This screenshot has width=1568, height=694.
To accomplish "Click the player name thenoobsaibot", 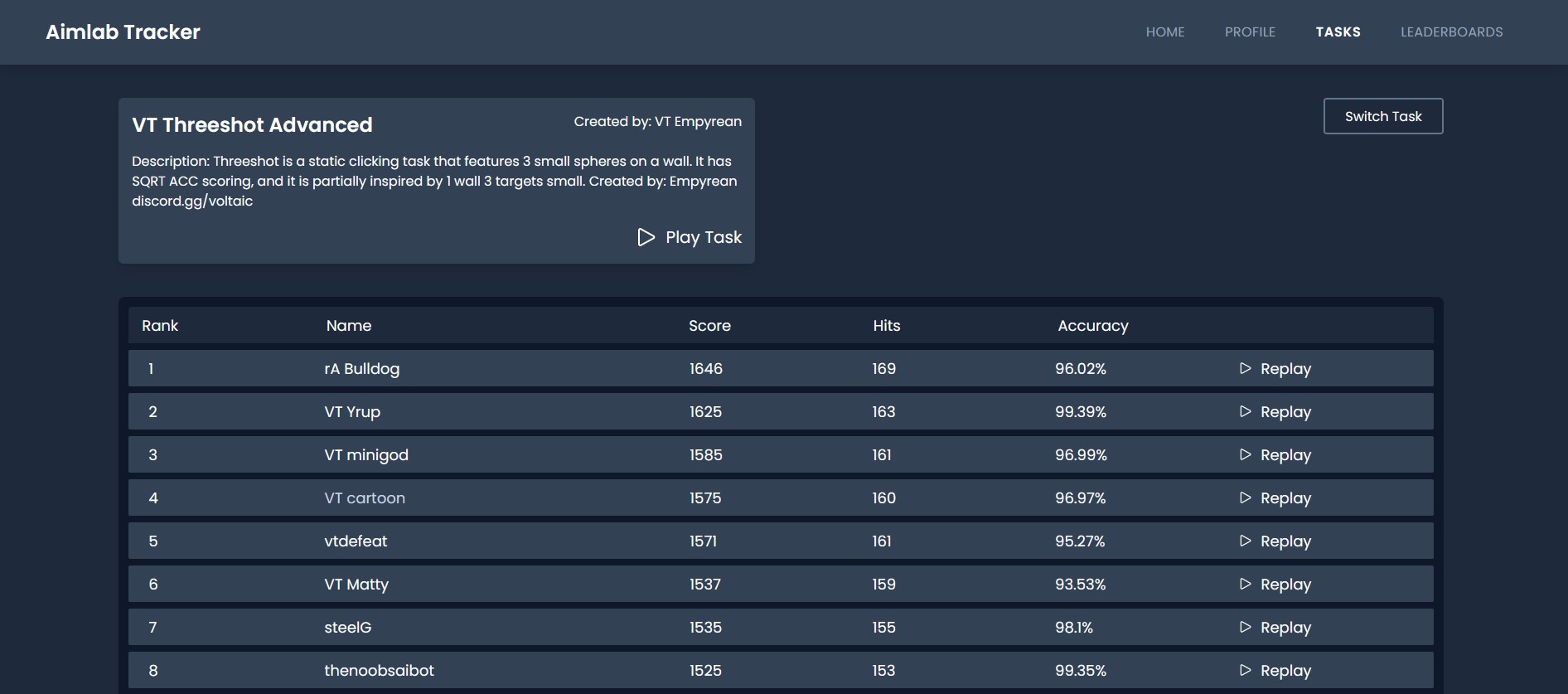I will coord(379,670).
